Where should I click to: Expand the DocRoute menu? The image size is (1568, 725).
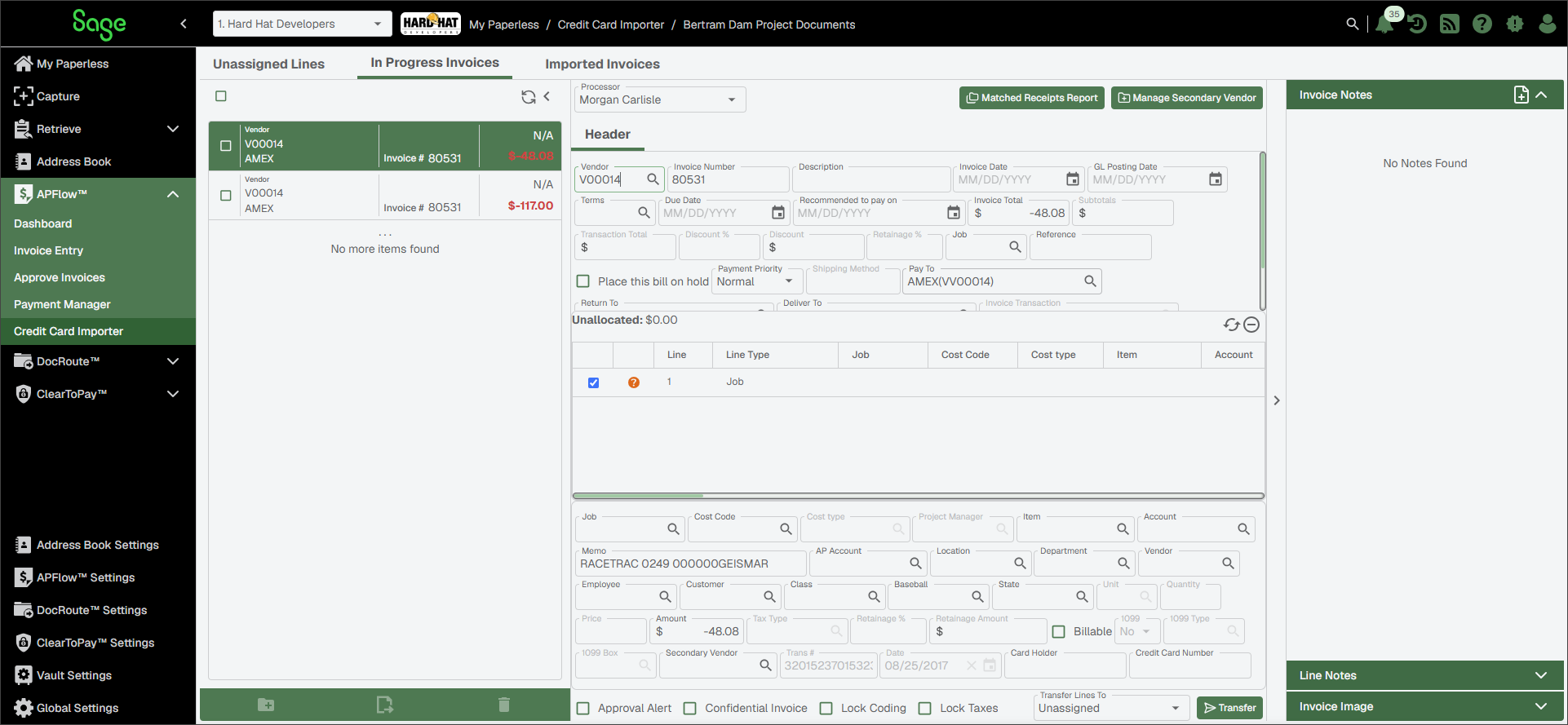pyautogui.click(x=173, y=361)
